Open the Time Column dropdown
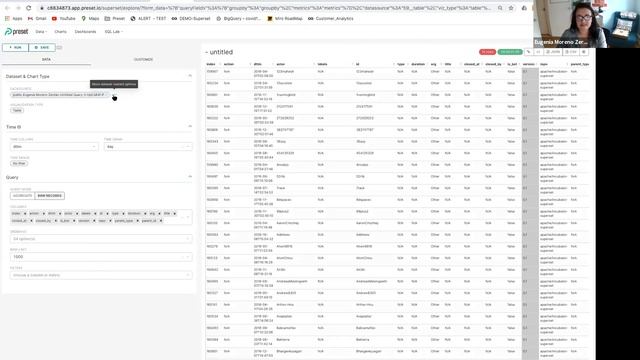This screenshot has width=640, height=360. pos(54,147)
